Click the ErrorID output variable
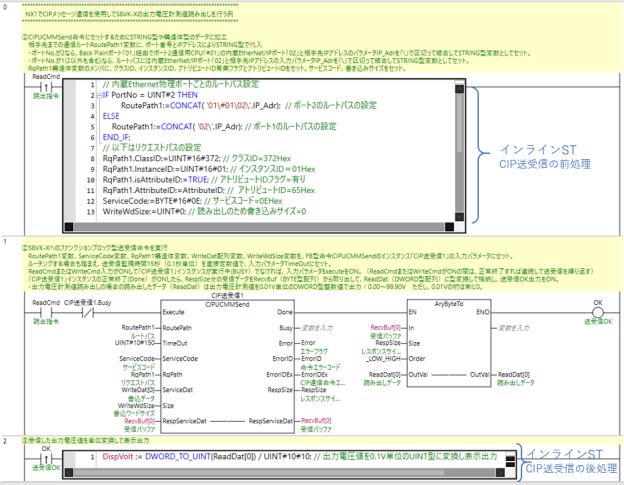 [311, 358]
